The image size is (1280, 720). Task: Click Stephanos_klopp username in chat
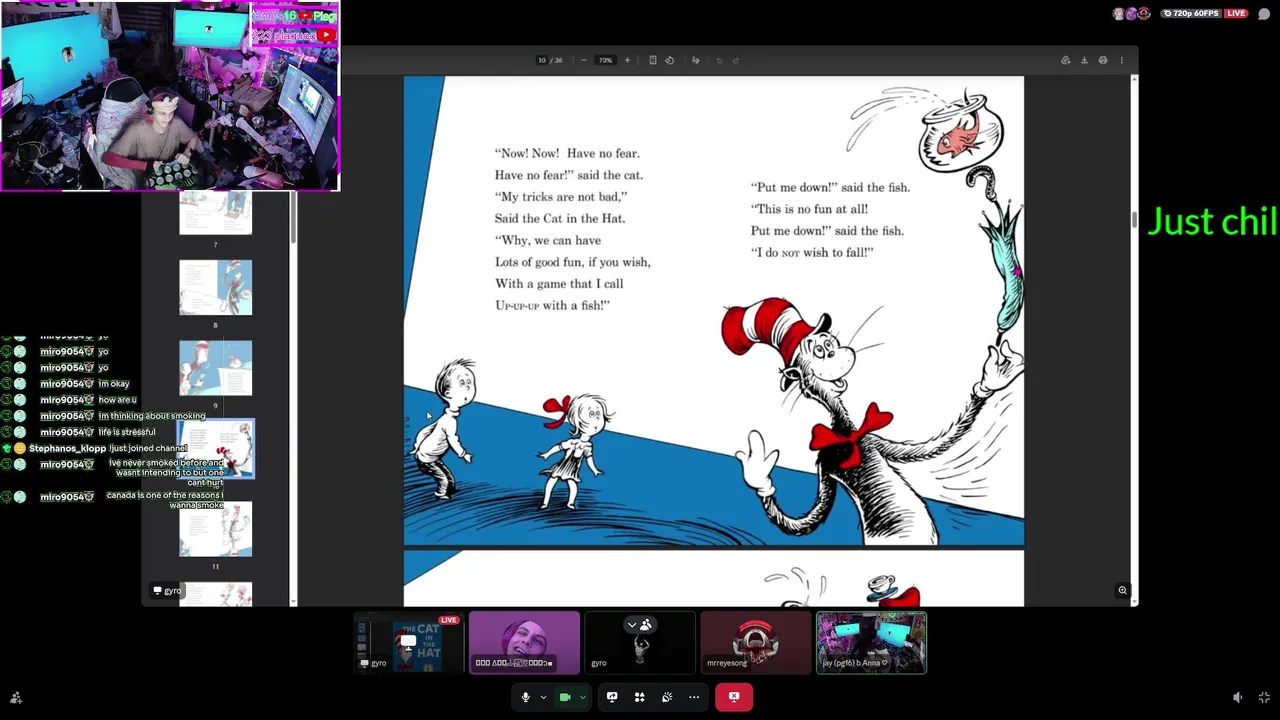coord(67,448)
